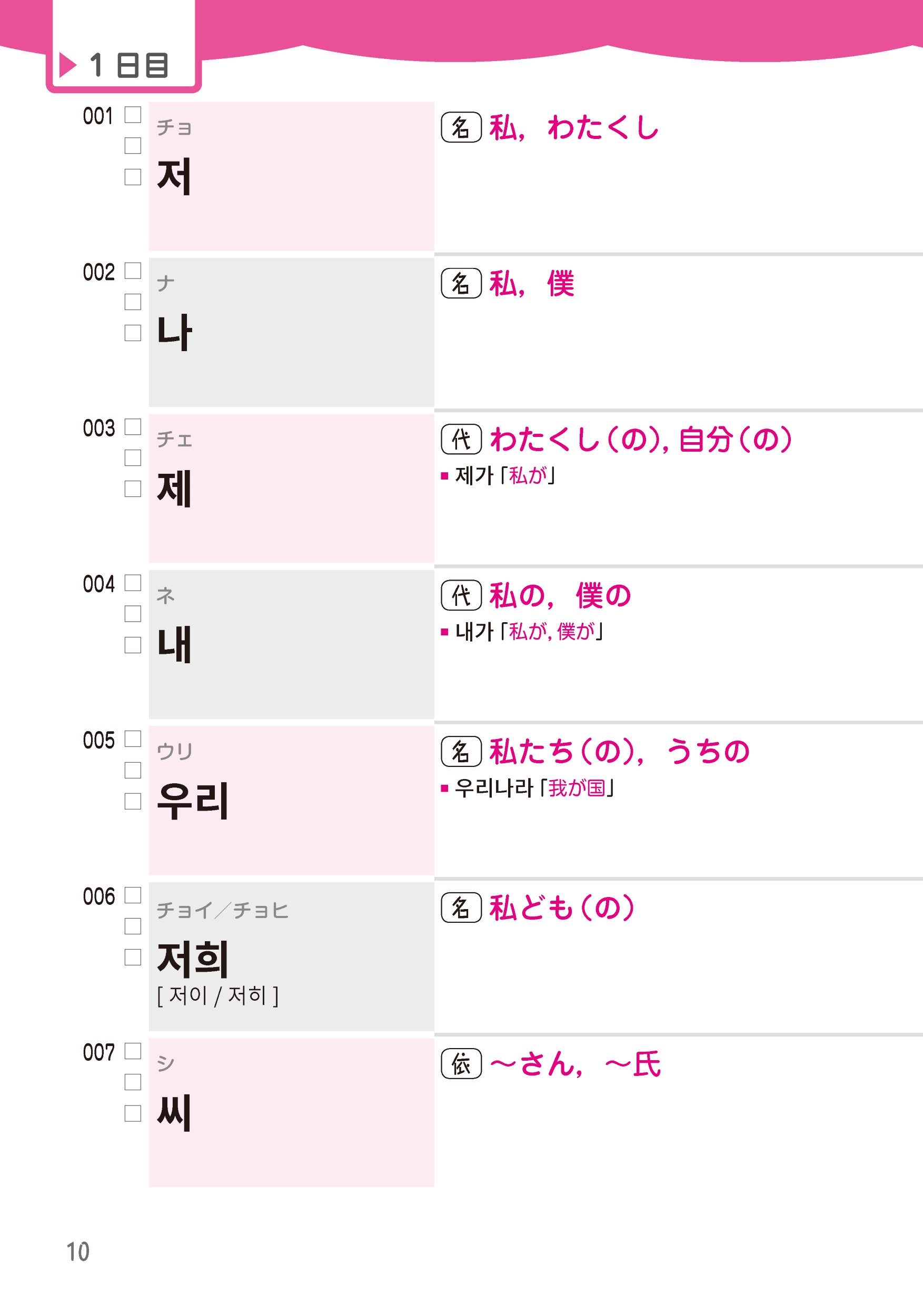Check the first checkbox next to 001

tap(133, 115)
